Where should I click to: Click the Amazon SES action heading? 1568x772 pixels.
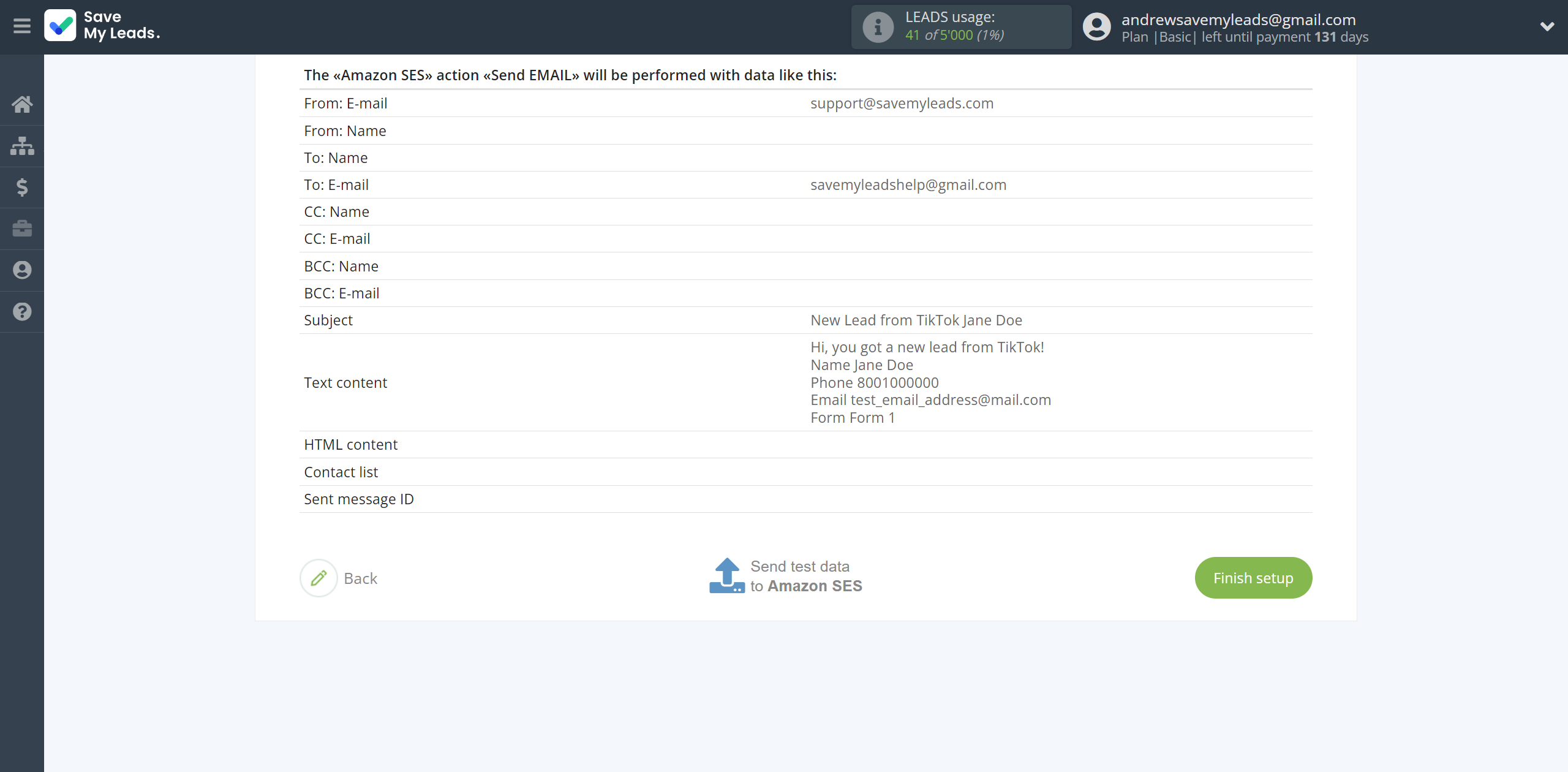click(x=570, y=75)
